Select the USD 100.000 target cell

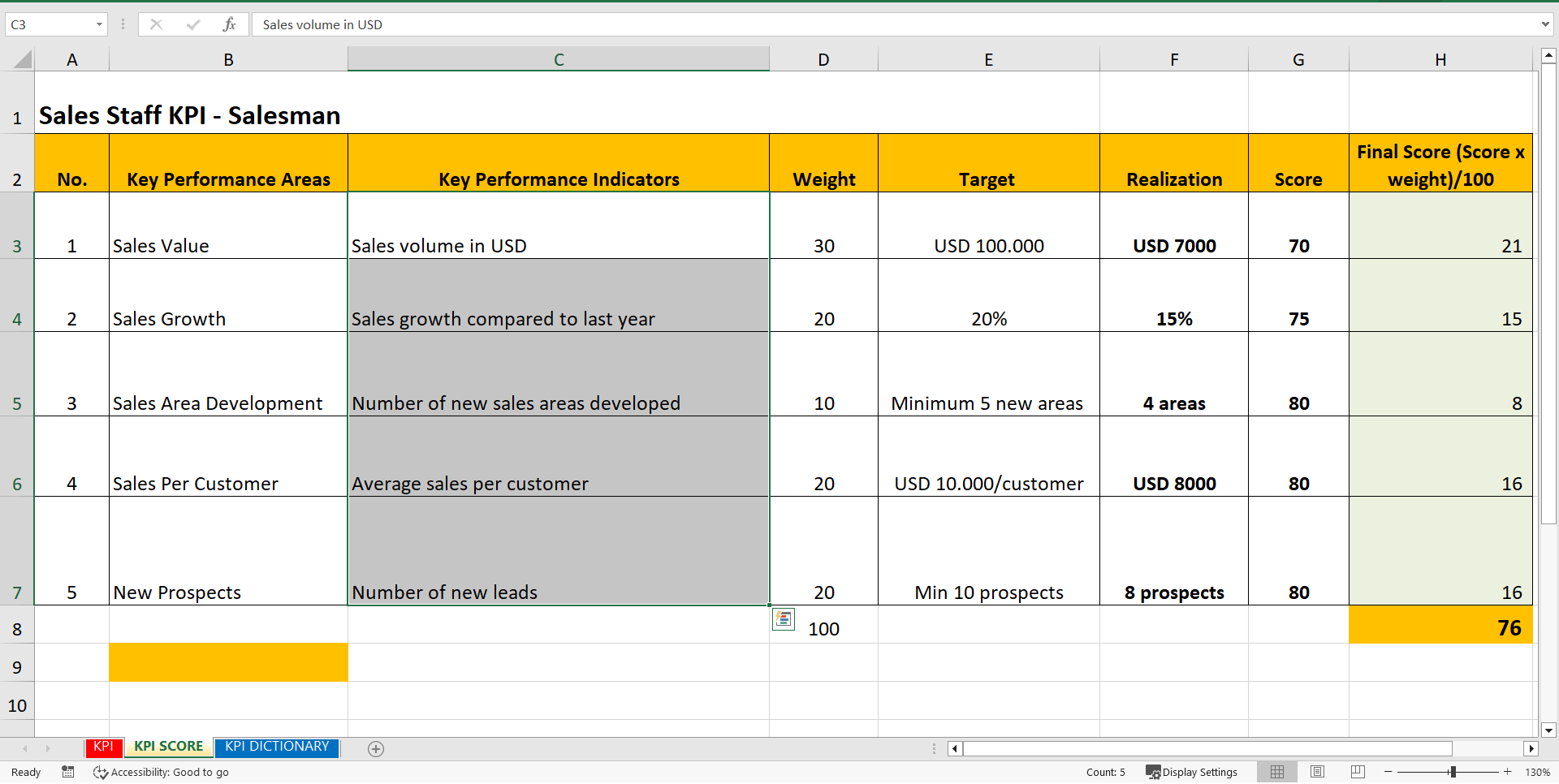[988, 226]
